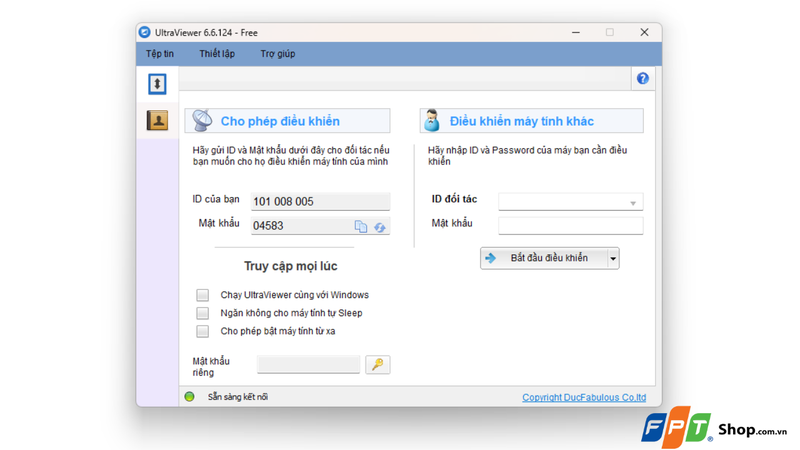This screenshot has height=450, width=800.
Task: Expand the ID đối tác dropdown list
Action: click(x=633, y=203)
